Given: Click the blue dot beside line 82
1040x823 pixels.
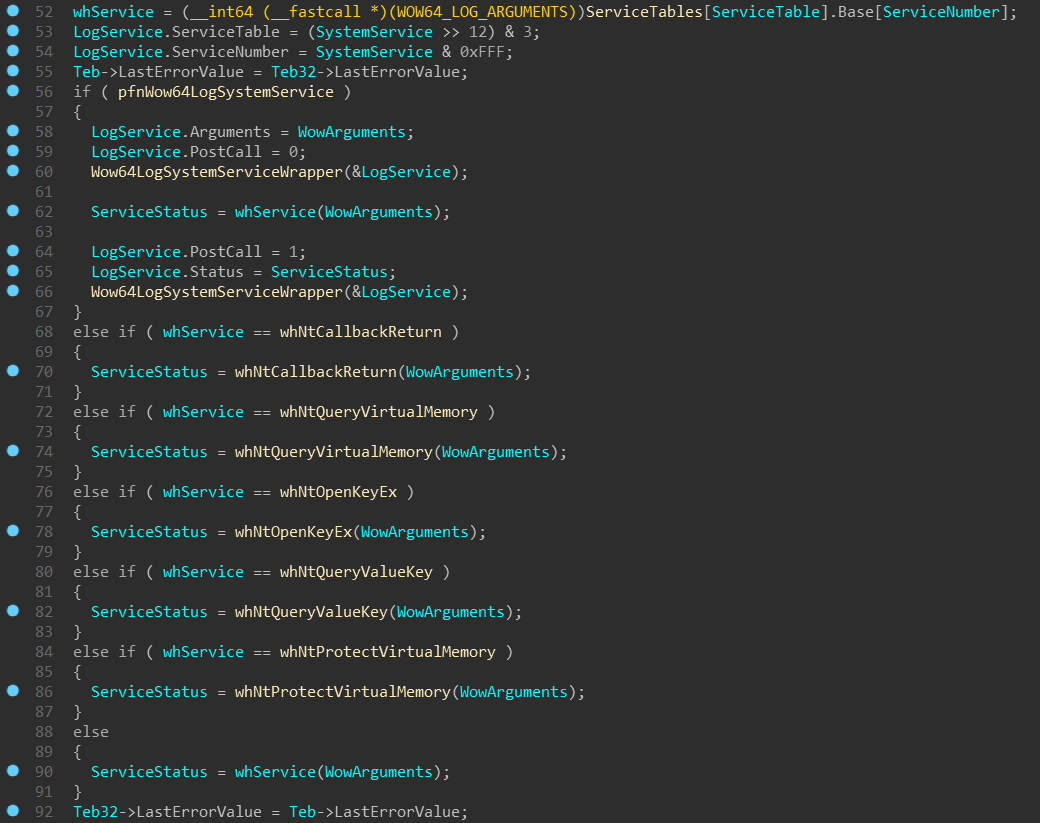Looking at the screenshot, I should click(x=13, y=611).
